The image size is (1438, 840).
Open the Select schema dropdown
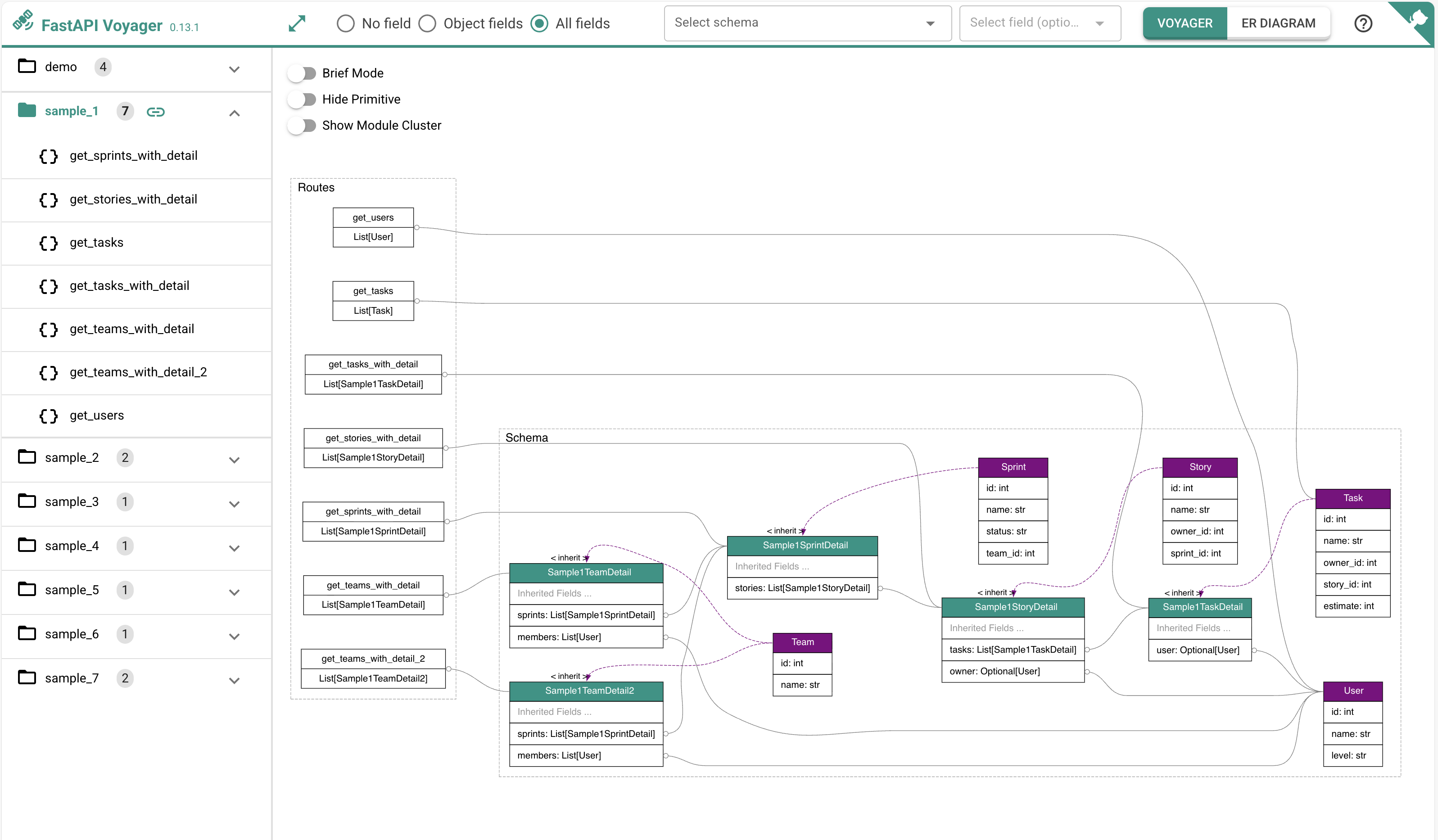pyautogui.click(x=807, y=23)
